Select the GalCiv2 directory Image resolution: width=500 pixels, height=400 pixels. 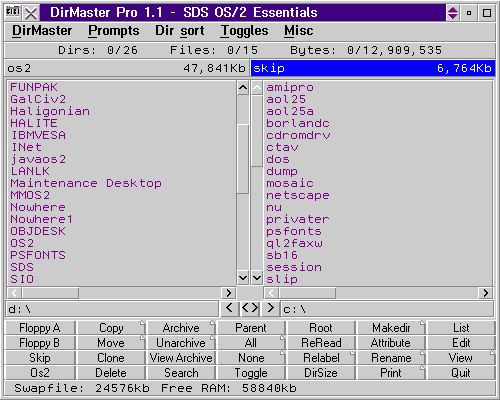click(x=38, y=99)
